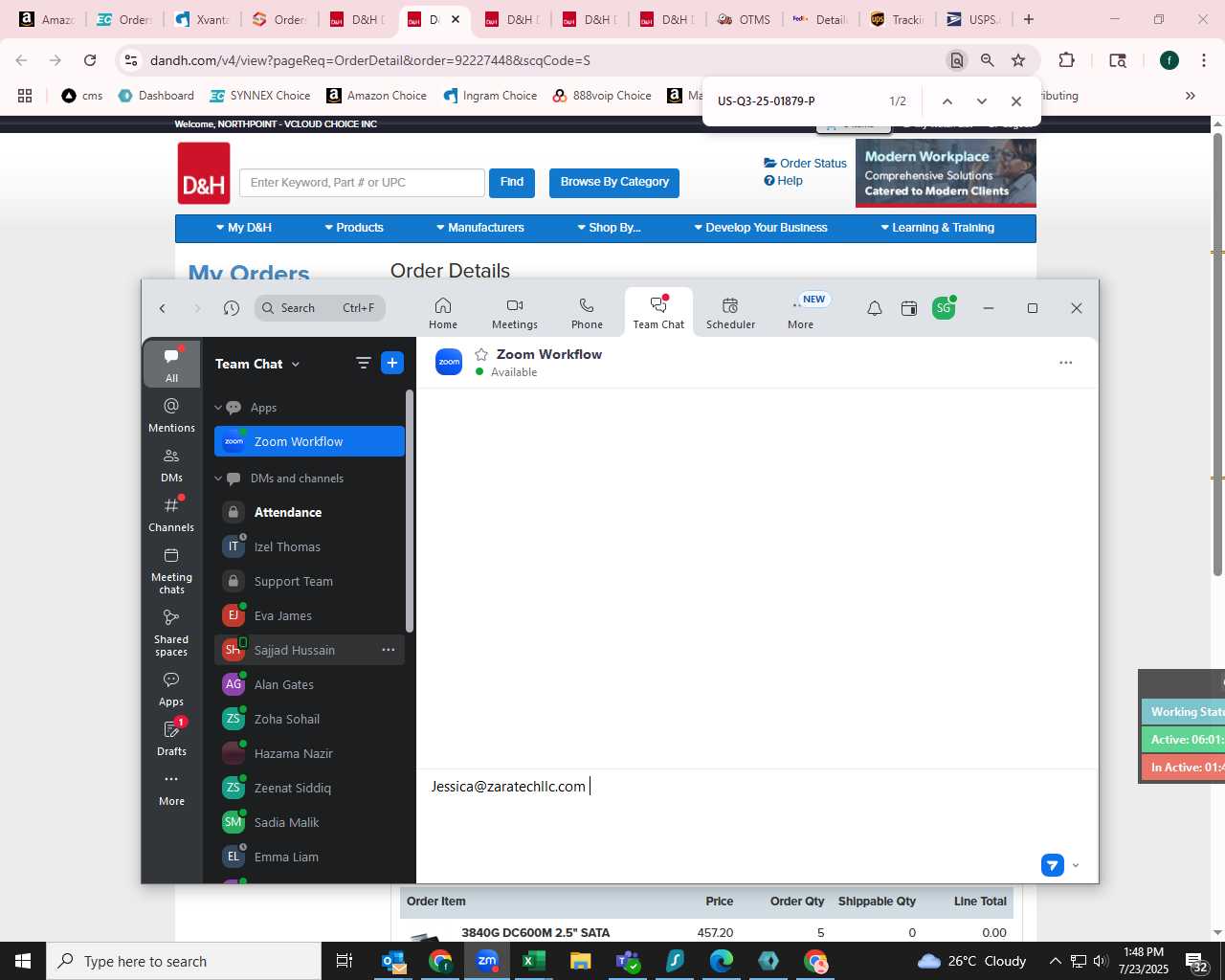
Task: Open Shared spaces in the sidebar
Action: click(x=171, y=633)
